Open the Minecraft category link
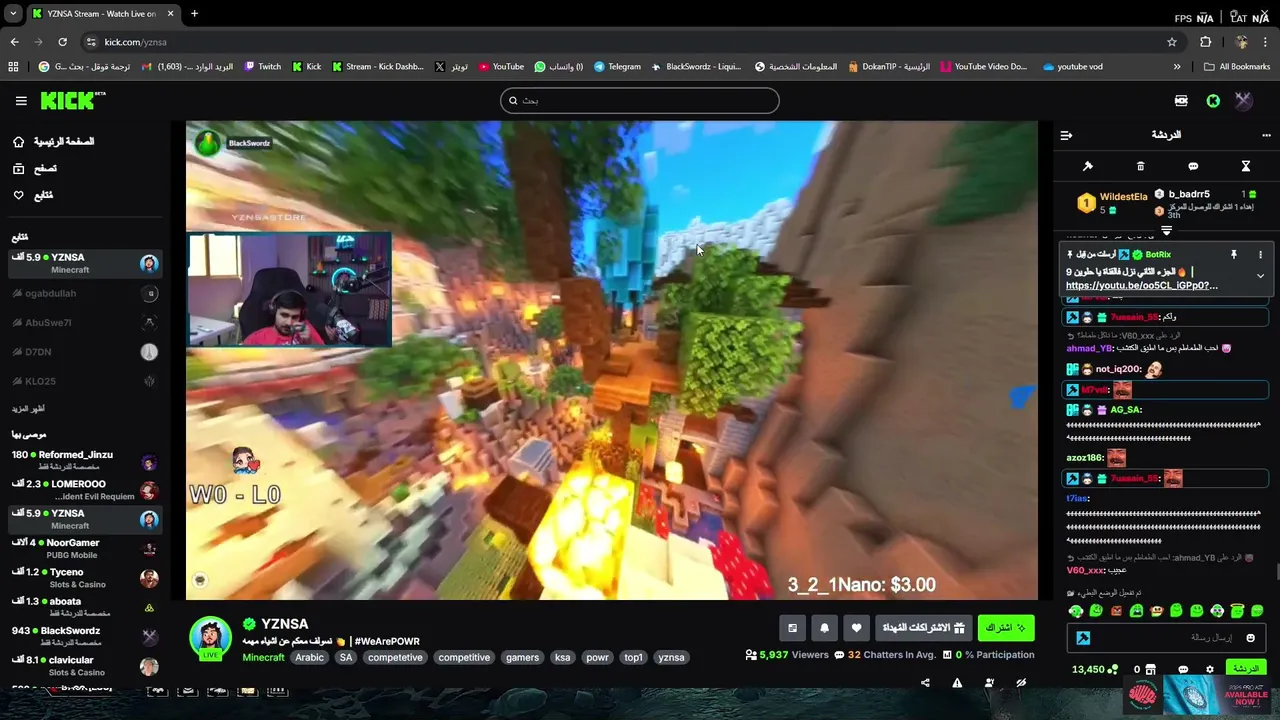 tap(263, 657)
